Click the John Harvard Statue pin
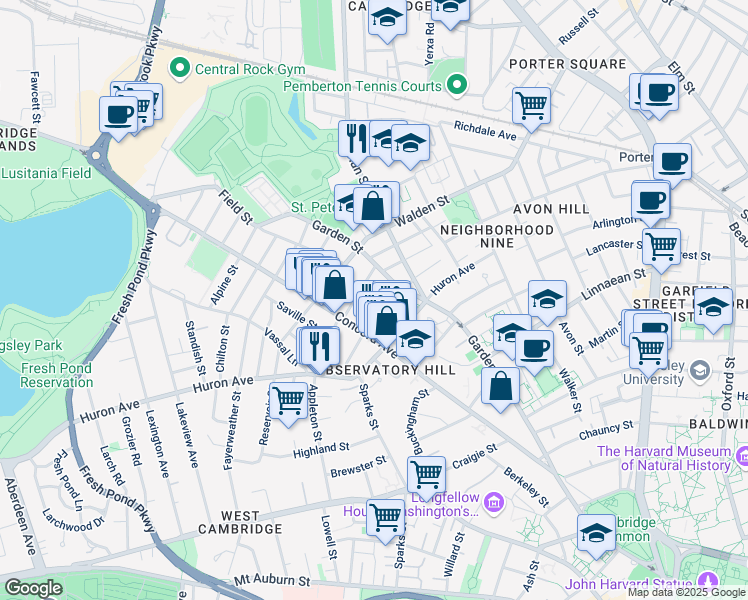 (707, 583)
